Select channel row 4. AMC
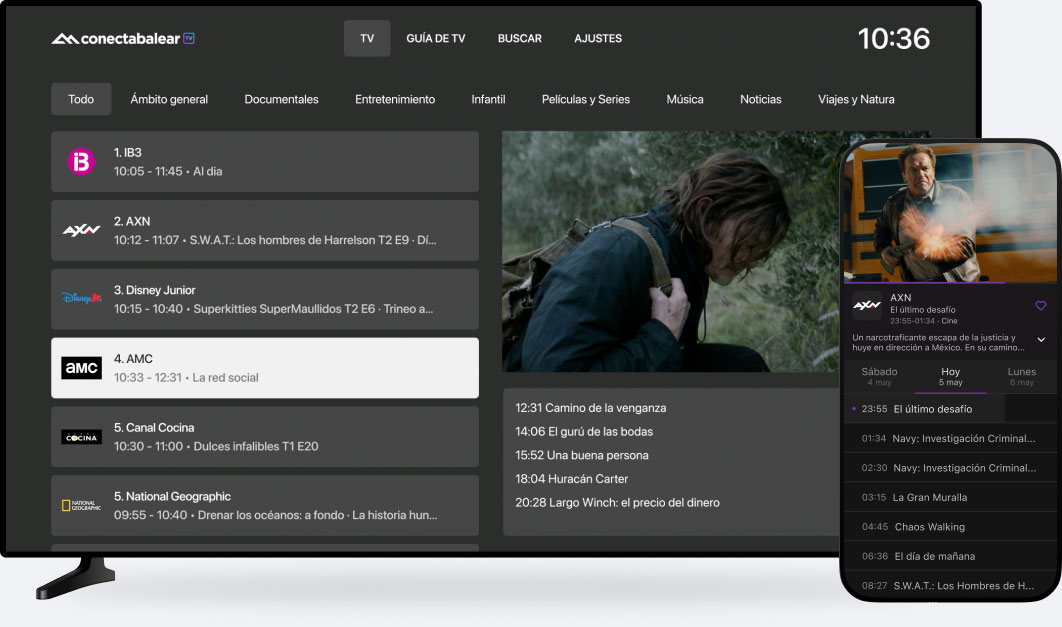 (265, 368)
